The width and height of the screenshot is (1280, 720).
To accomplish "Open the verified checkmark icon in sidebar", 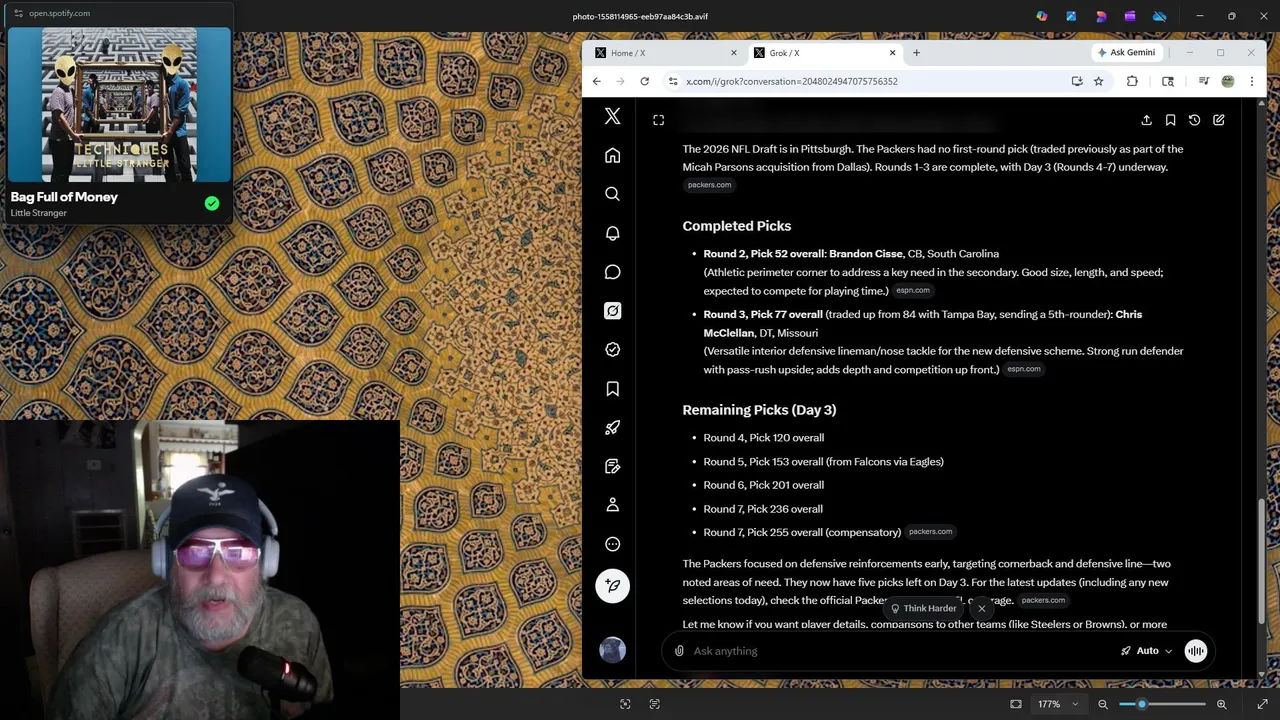I will 612,350.
